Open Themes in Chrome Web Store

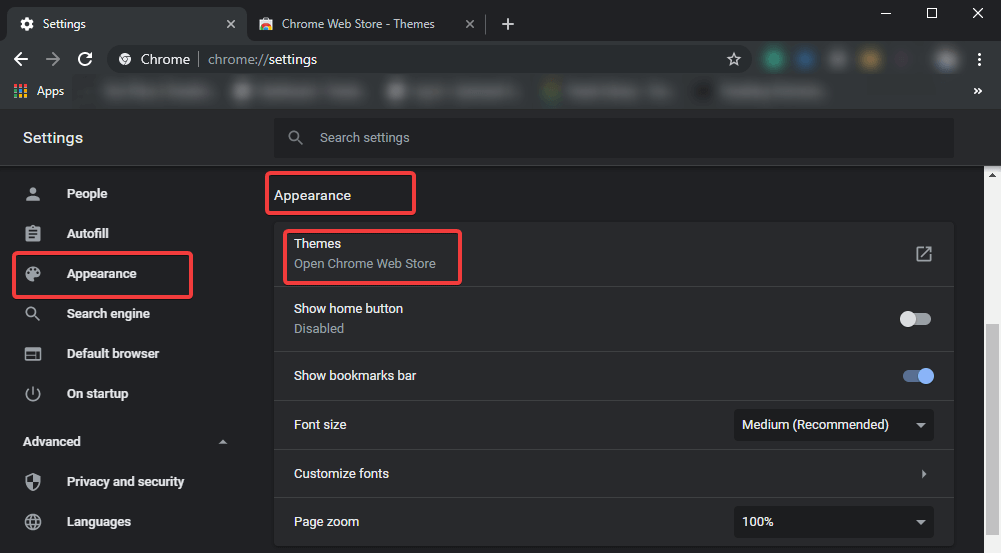[613, 254]
